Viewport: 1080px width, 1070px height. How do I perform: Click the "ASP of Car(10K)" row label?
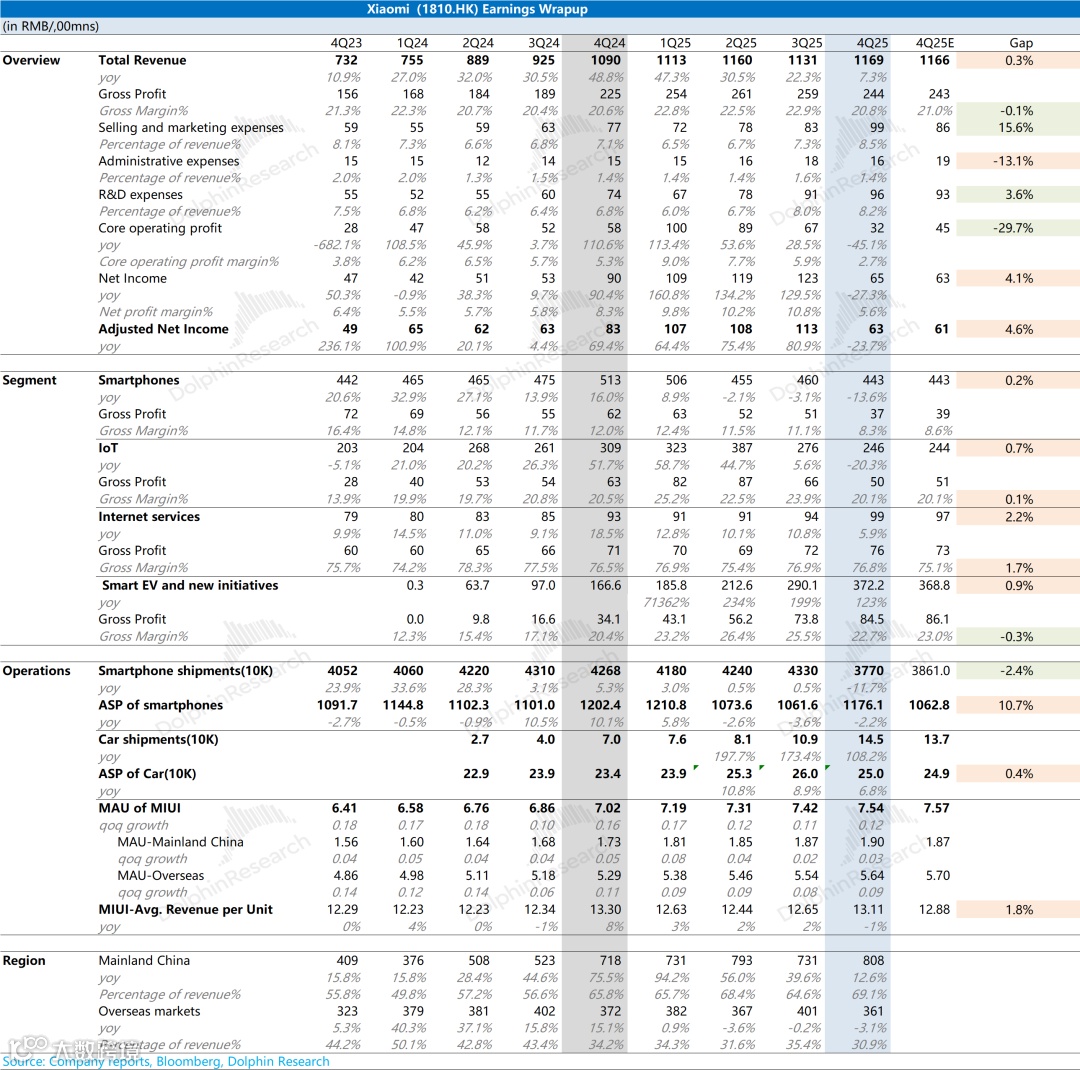click(147, 774)
